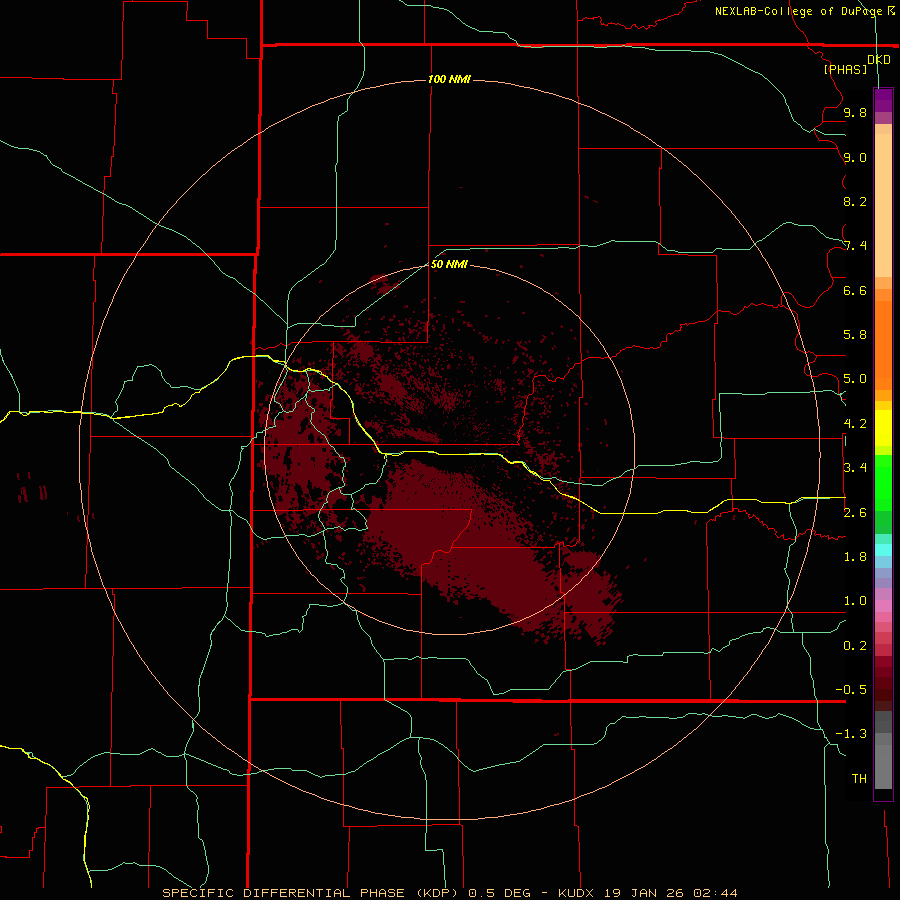Click the SPECIFIC DIFFERENTIAL PHASE (KDP) caption text
This screenshot has height=900, width=900.
pyautogui.click(x=310, y=893)
